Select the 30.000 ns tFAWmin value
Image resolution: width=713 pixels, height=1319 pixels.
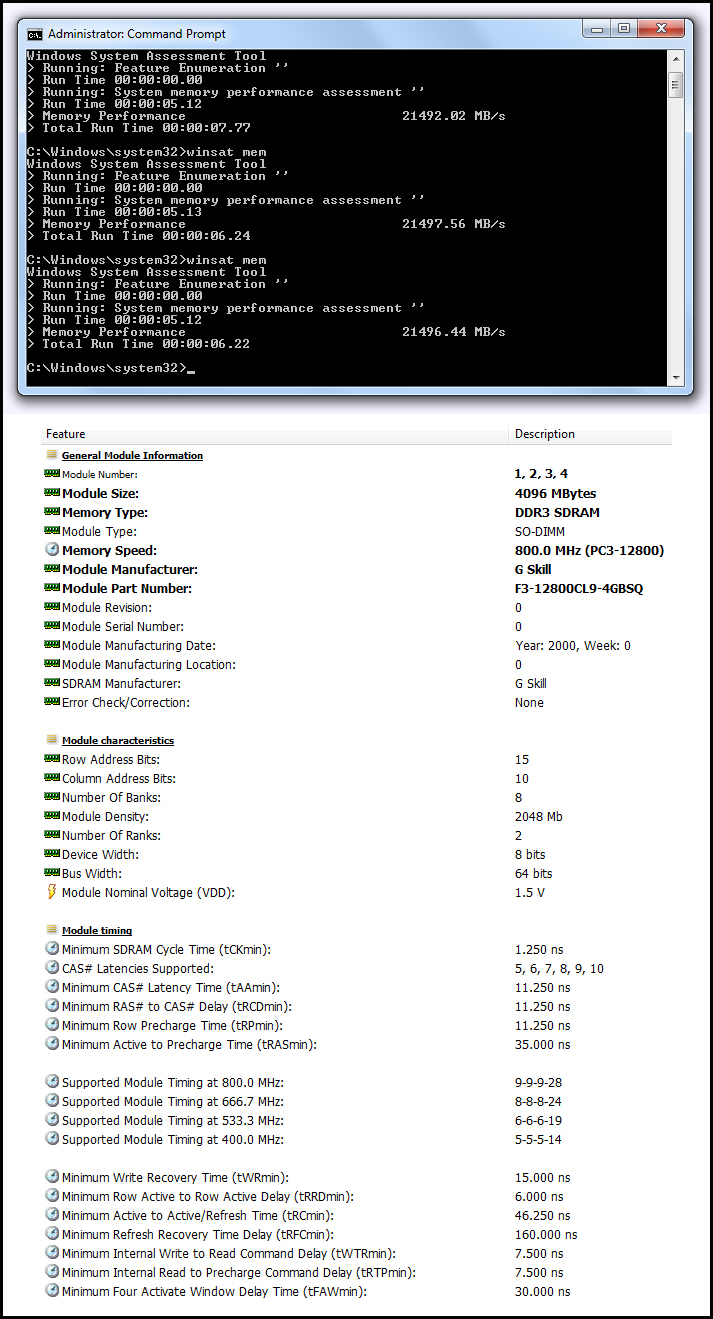tap(543, 1292)
